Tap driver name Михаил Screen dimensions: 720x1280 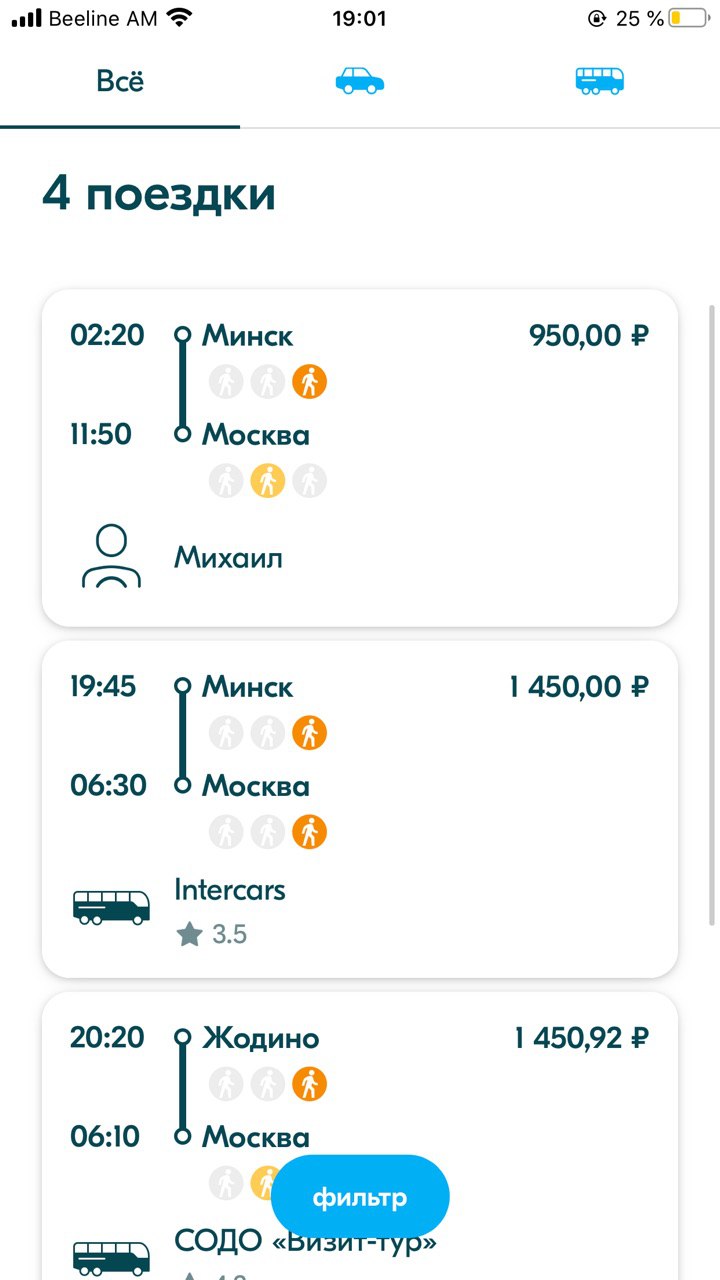tap(228, 557)
